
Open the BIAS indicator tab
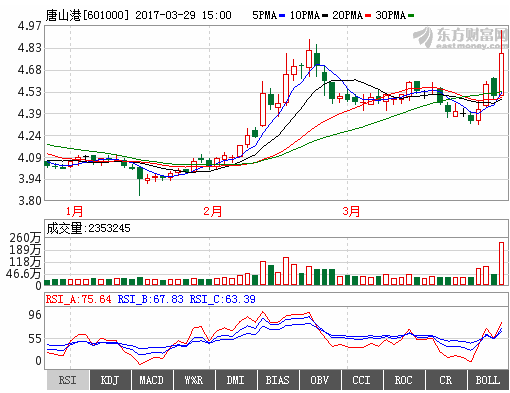pos(278,380)
